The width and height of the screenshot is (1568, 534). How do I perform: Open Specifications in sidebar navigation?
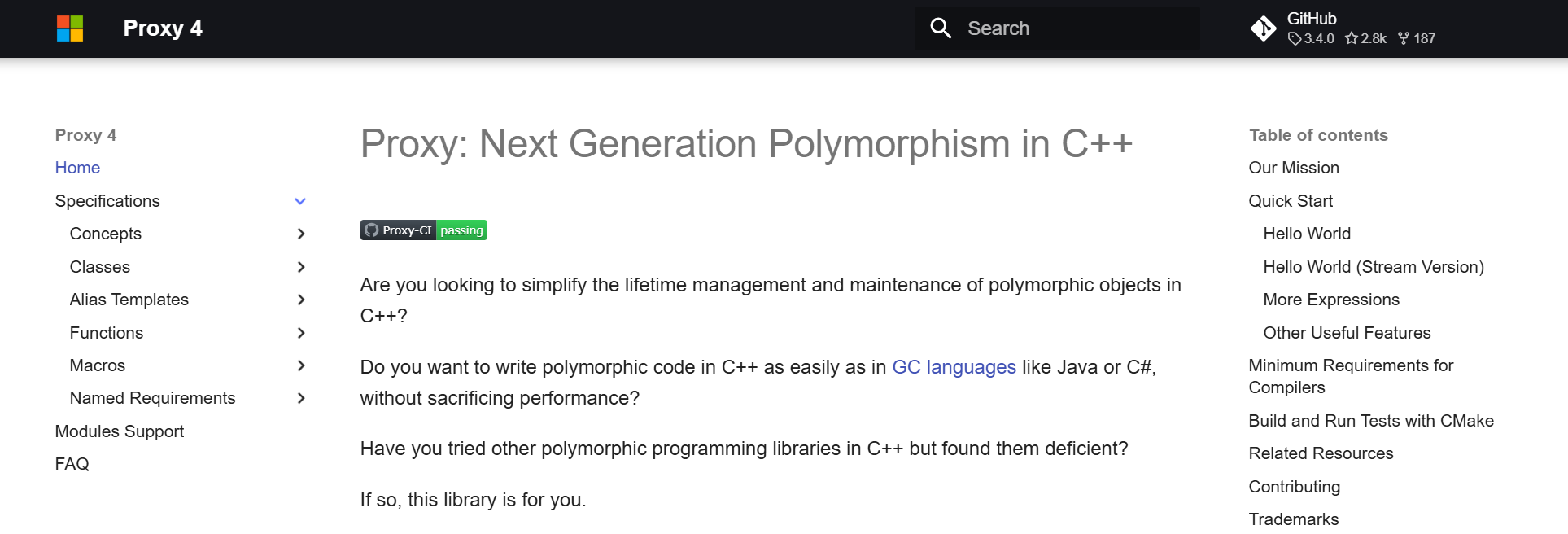(107, 201)
